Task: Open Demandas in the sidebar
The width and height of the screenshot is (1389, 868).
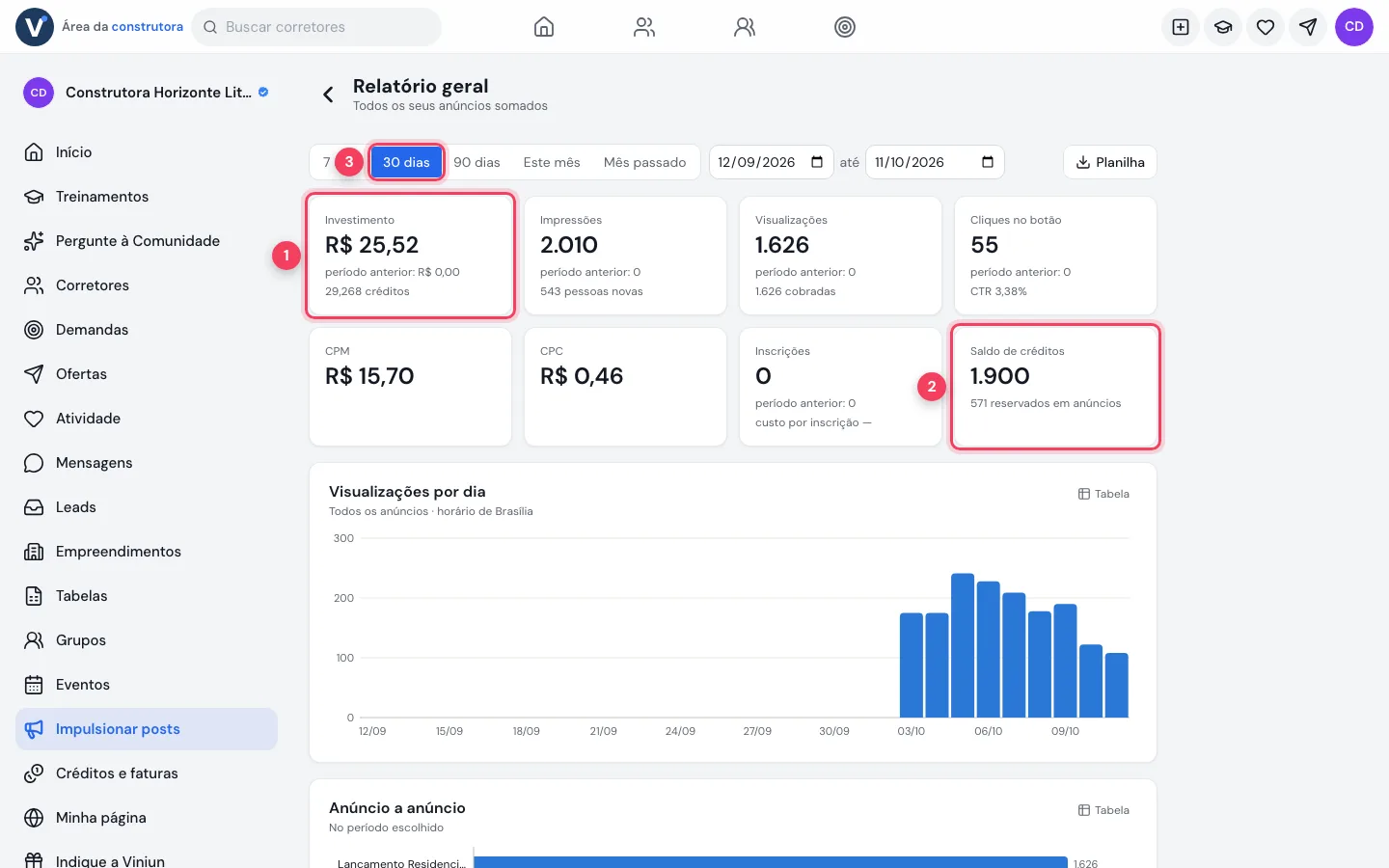Action: click(147, 330)
